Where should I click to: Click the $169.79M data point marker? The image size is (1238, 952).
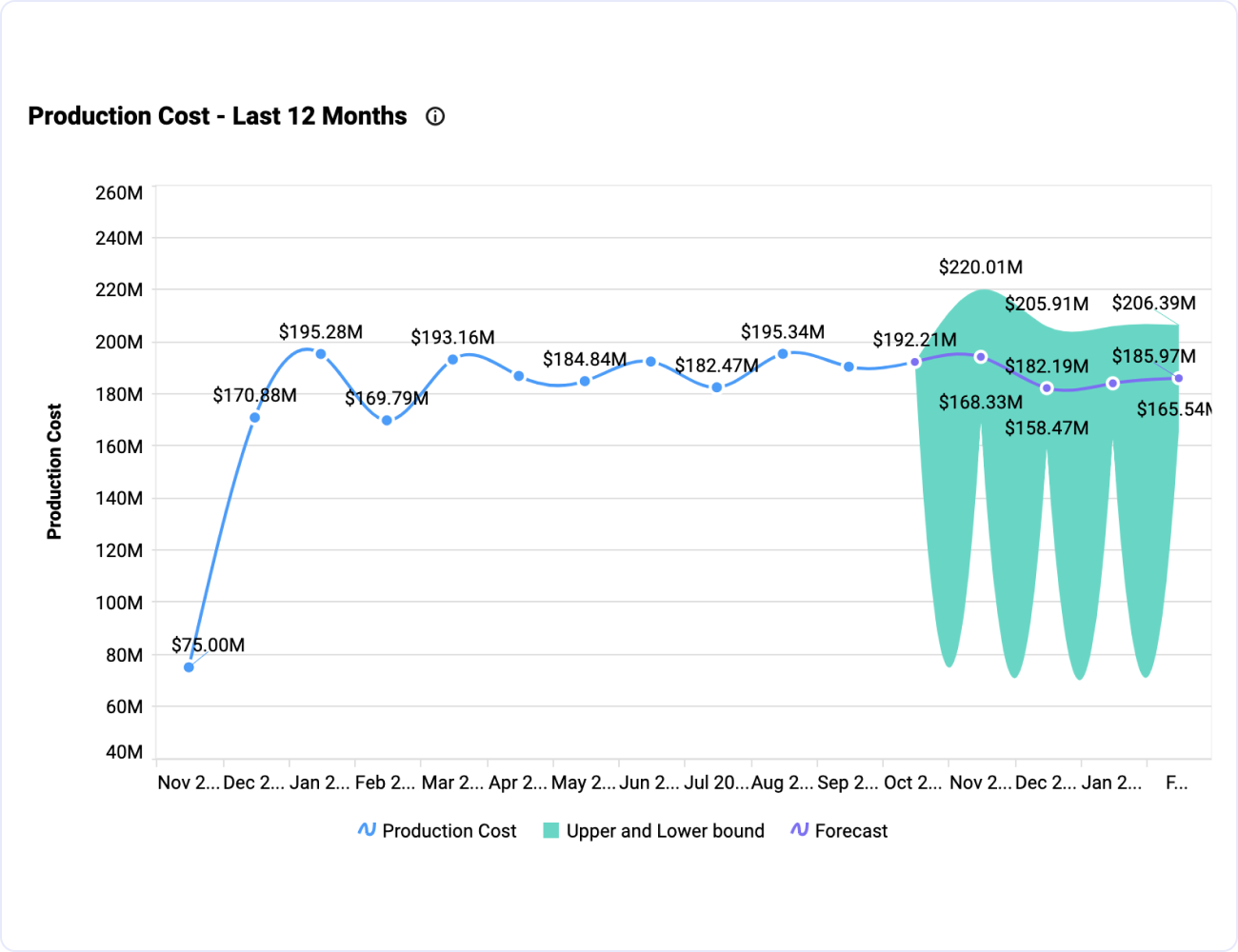pos(387,420)
